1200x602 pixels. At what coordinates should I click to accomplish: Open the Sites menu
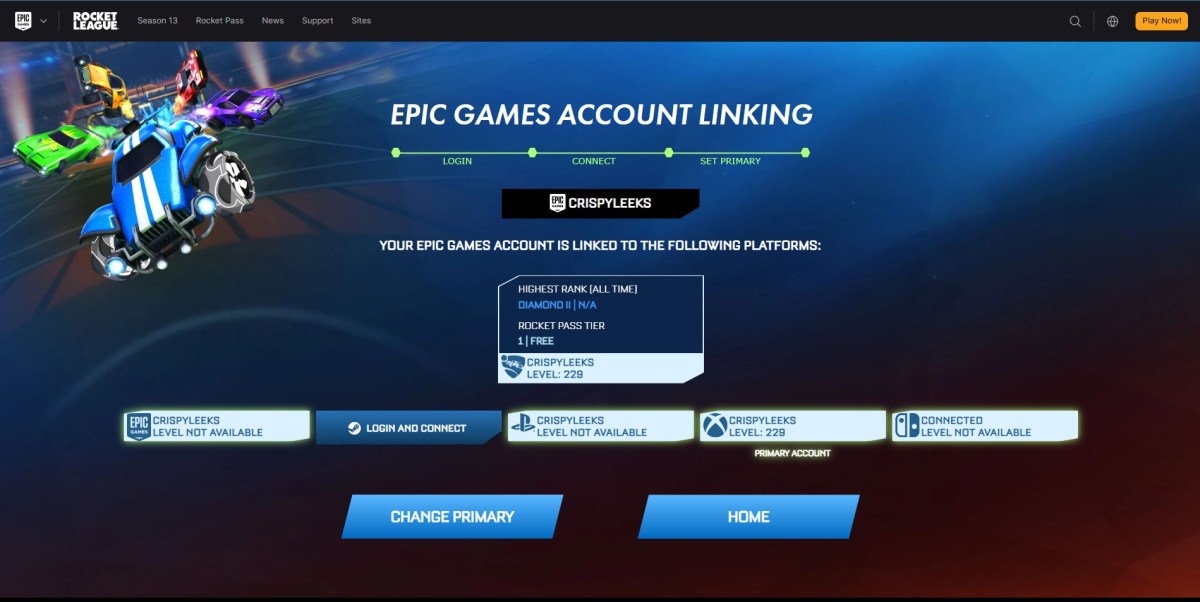coord(361,21)
